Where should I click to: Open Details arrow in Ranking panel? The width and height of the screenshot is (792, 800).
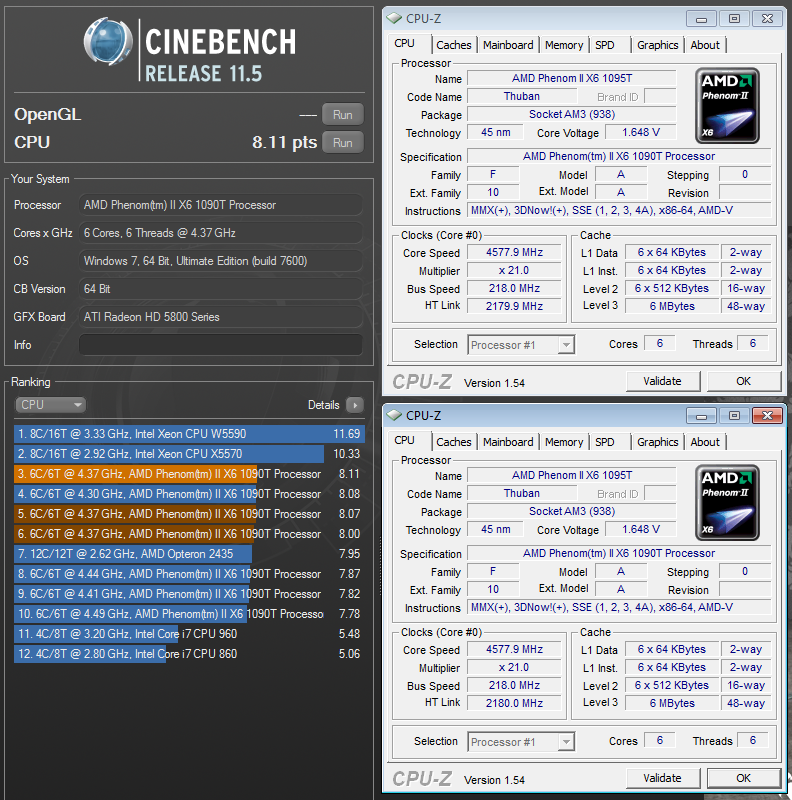point(355,405)
